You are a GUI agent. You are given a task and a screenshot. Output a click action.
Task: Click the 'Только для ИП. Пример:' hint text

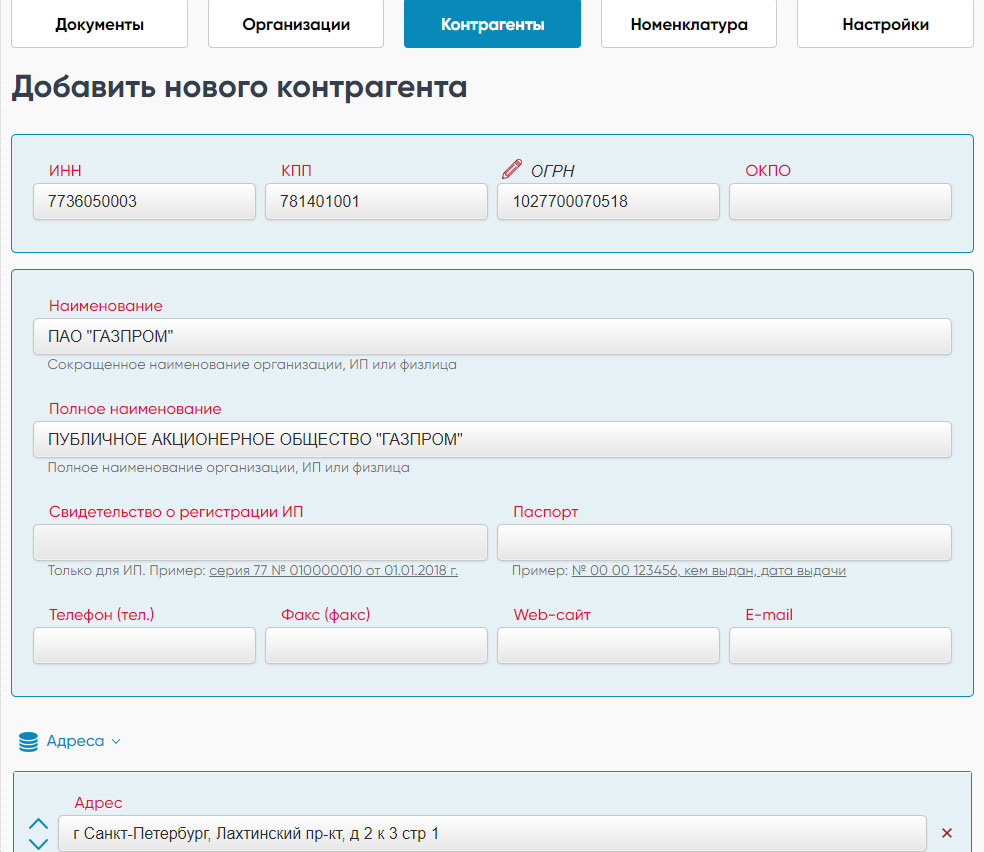(x=127, y=570)
